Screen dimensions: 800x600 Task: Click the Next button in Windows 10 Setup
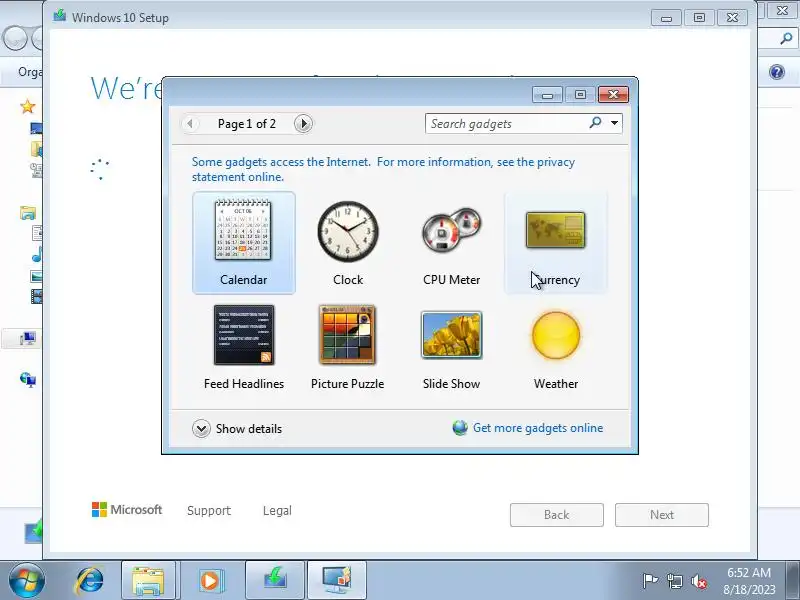click(662, 515)
